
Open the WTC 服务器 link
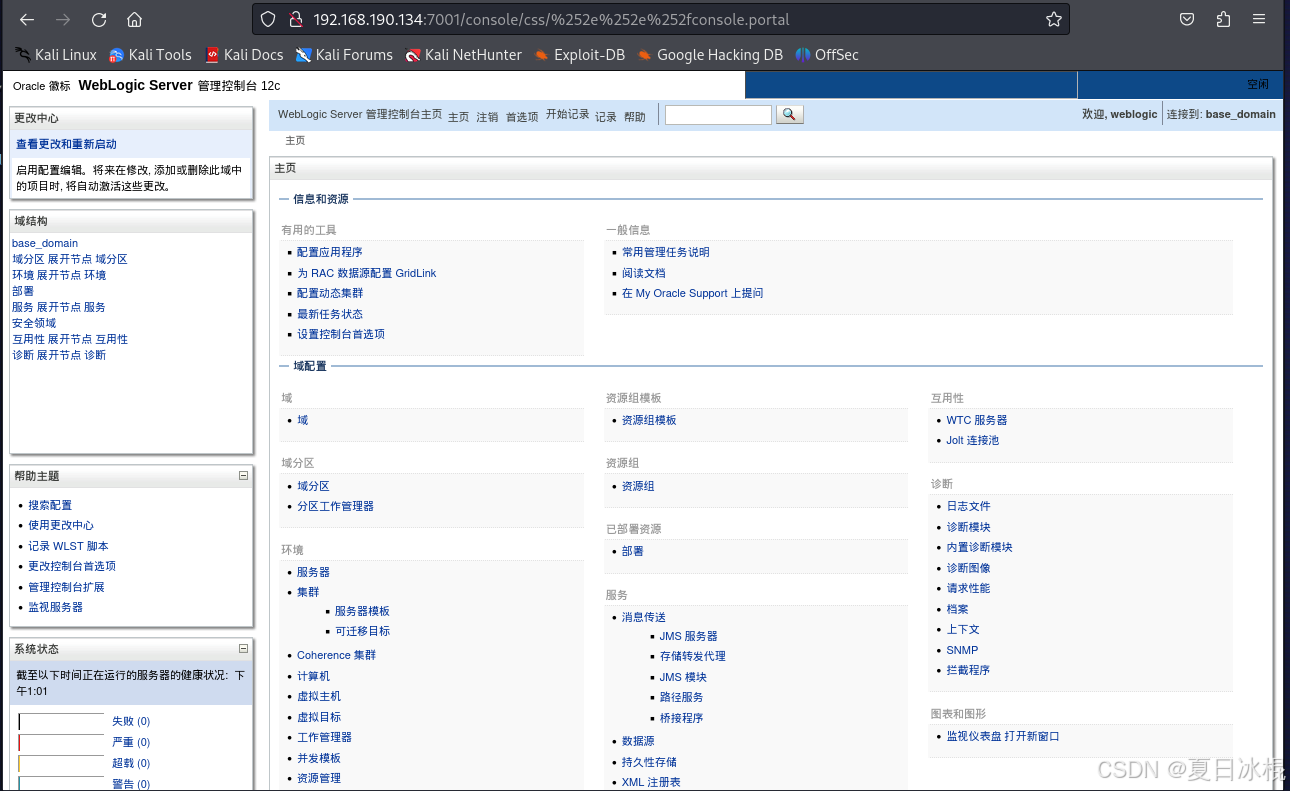coord(977,420)
